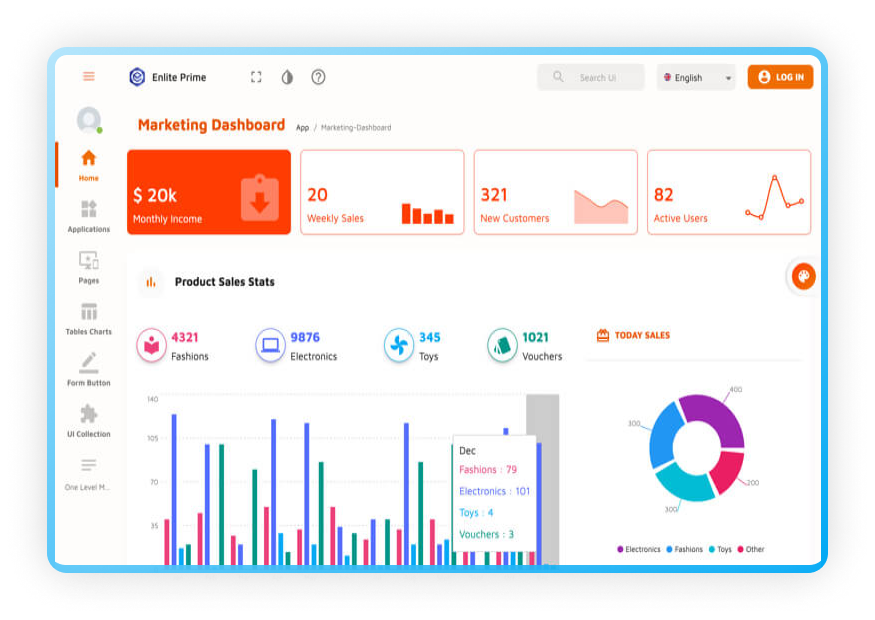
Task: Open the help question mark icon
Action: click(x=318, y=77)
